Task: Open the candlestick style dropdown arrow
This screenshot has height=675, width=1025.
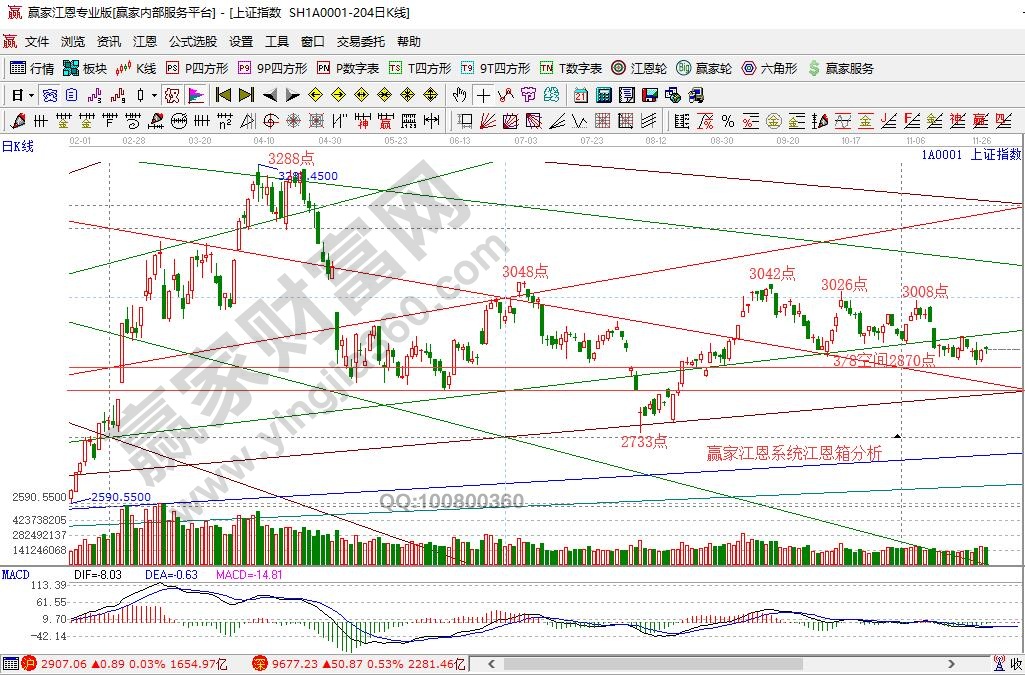Action: (154, 95)
